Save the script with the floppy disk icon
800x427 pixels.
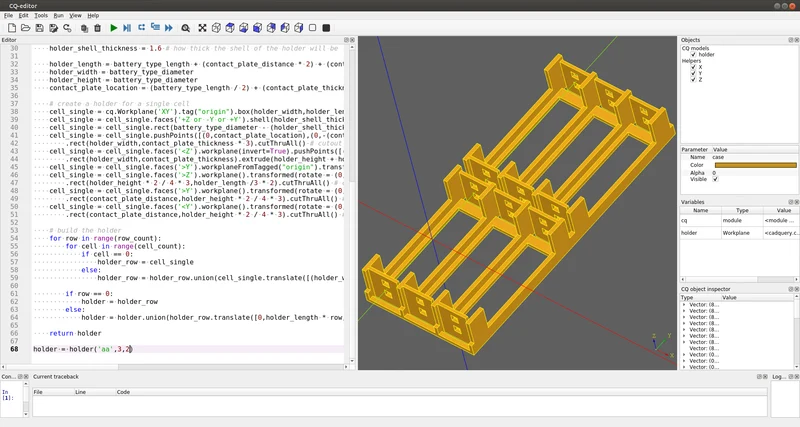(x=39, y=28)
